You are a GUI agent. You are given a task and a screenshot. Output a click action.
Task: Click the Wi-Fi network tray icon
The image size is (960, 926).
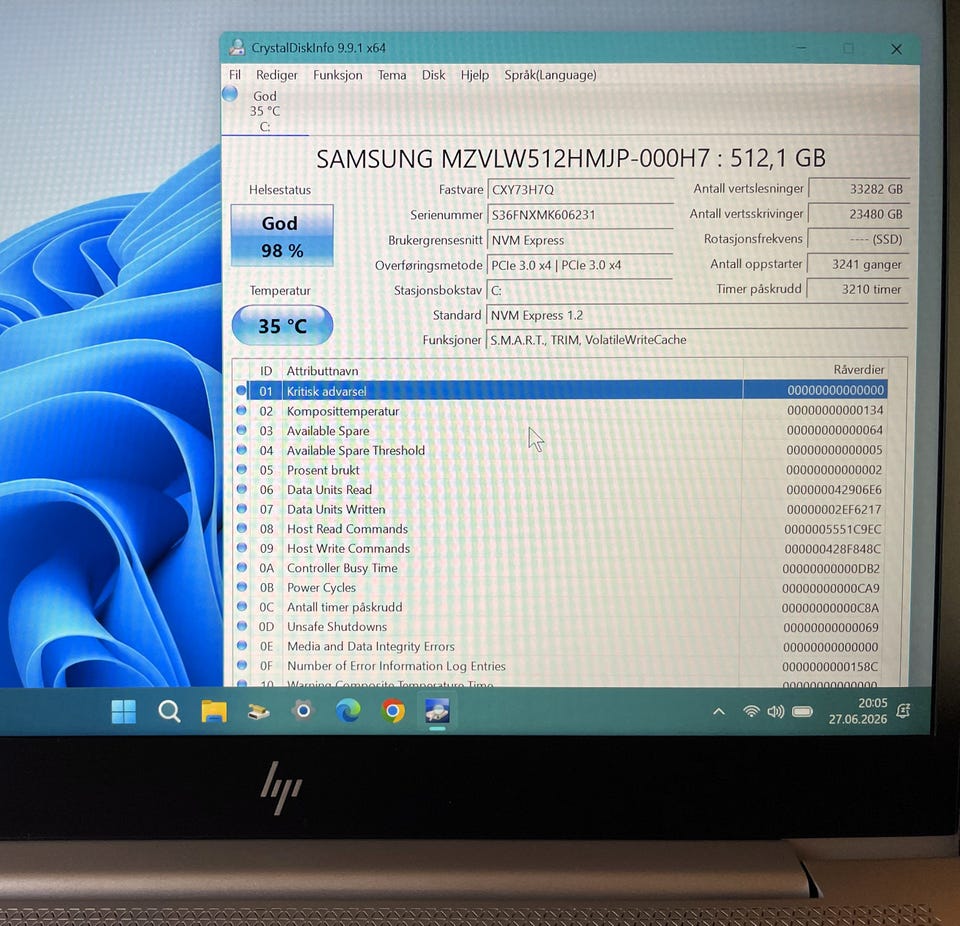point(751,711)
